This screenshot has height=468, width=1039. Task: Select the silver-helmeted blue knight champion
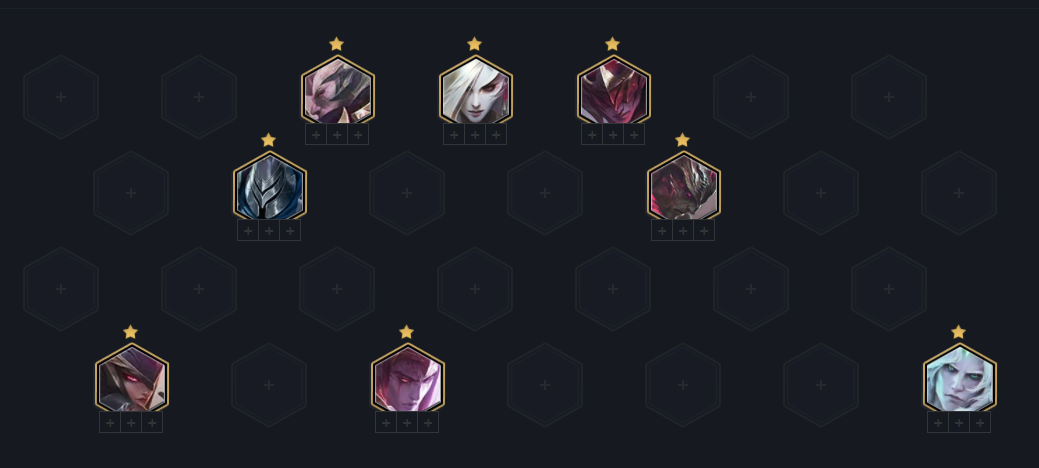[x=269, y=186]
